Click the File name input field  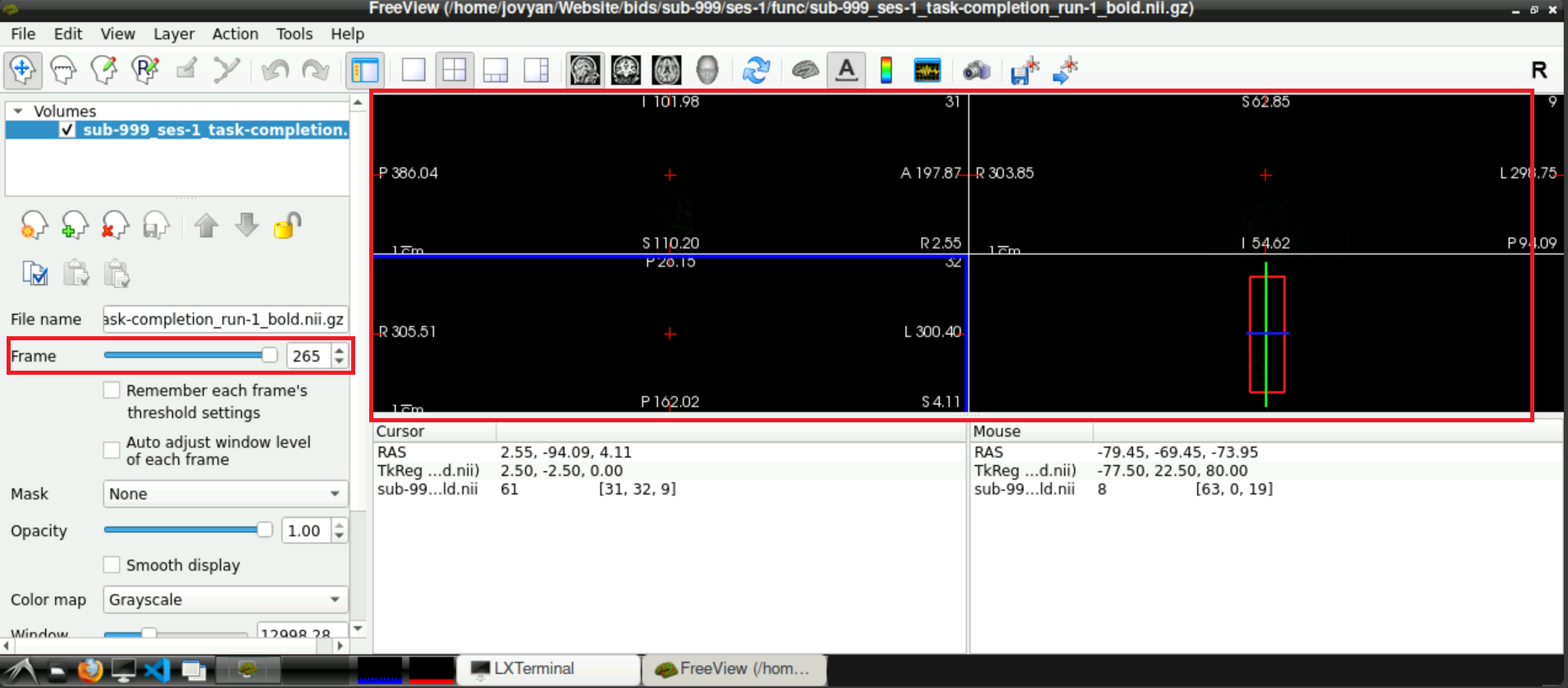pos(225,319)
